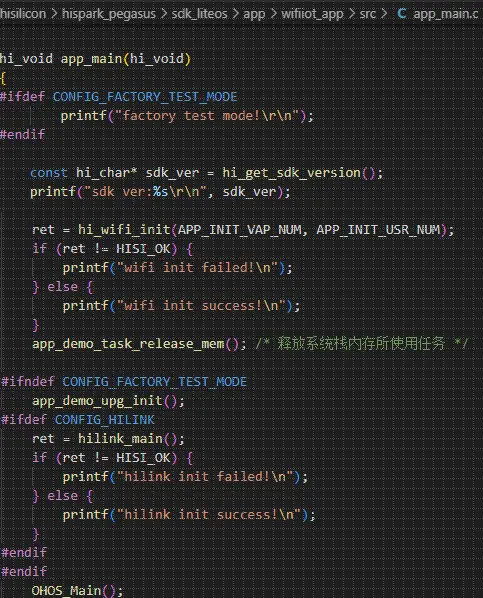Expand the chevron between app and wifiiot_app
483x598 pixels.
point(273,14)
